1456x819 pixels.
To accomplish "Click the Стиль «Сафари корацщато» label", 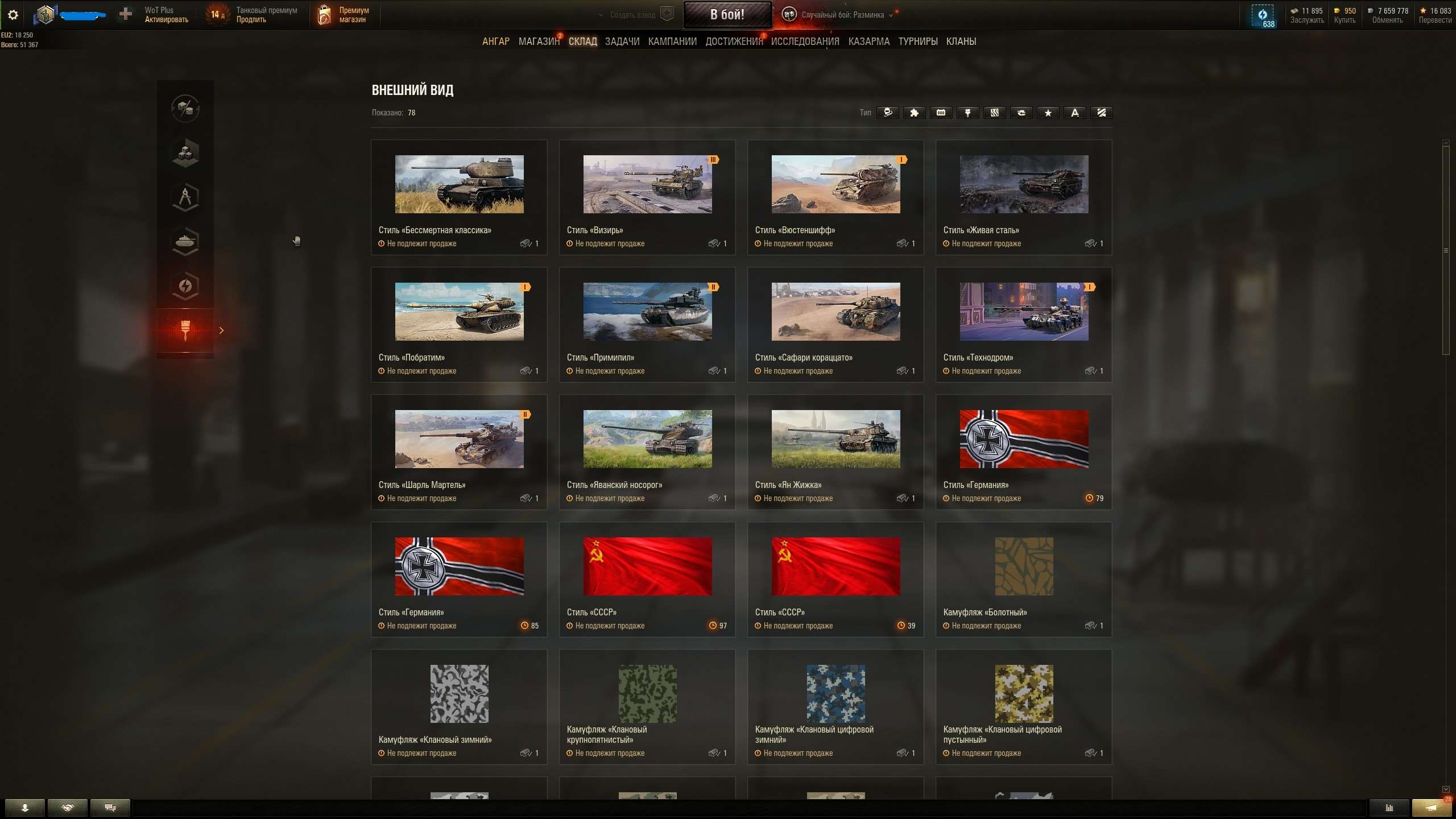I will (x=803, y=358).
